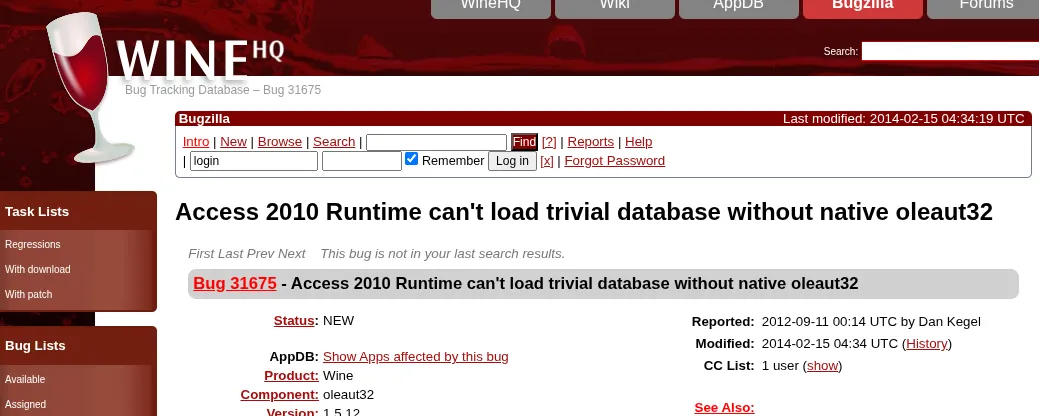
Task: Open Show Apps affected by this bug
Action: point(415,357)
